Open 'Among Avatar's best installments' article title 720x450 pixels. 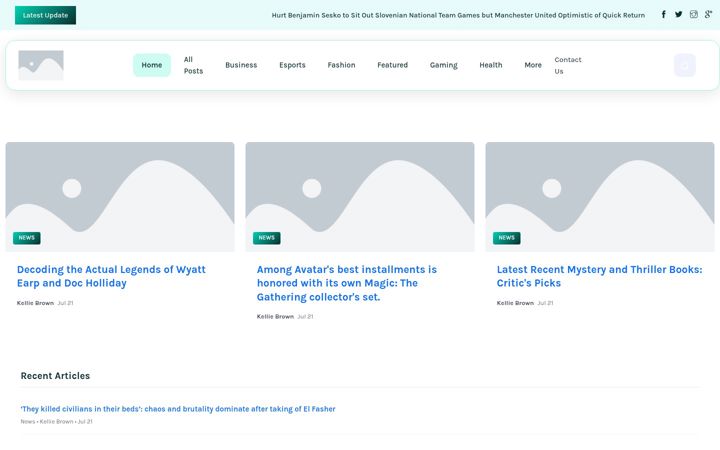click(347, 283)
